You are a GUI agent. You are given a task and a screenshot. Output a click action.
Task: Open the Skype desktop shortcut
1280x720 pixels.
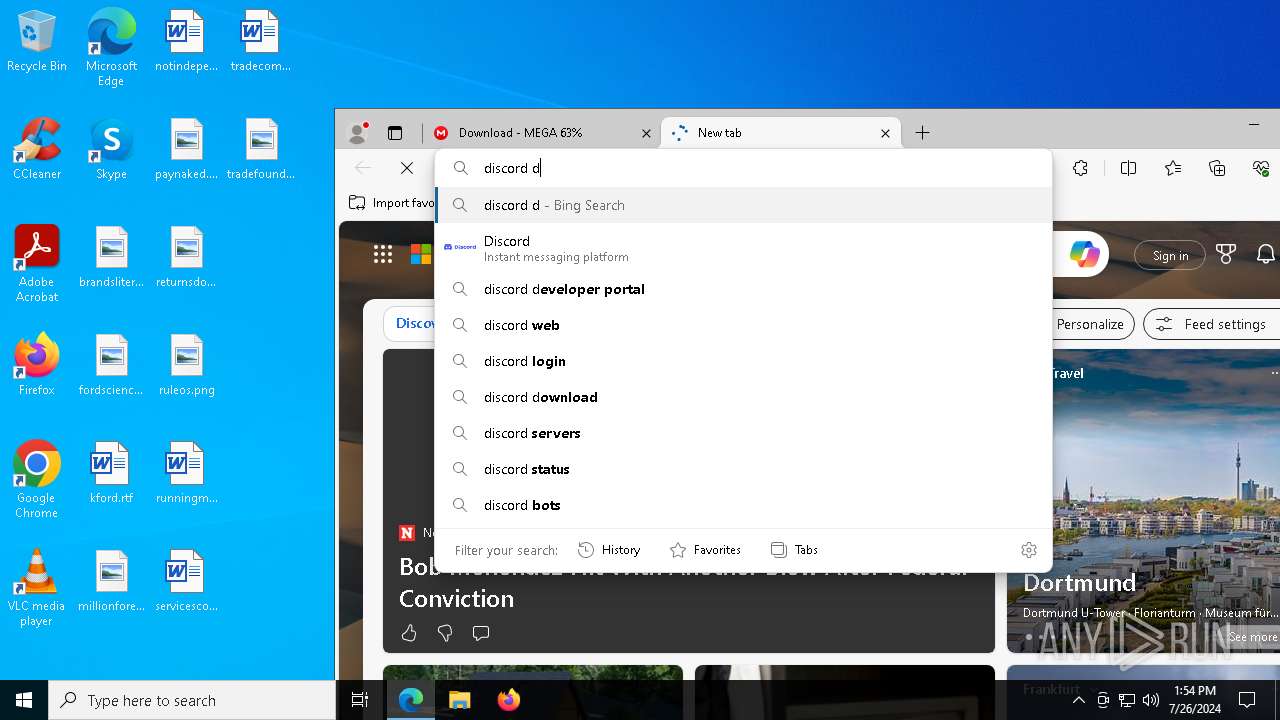point(111,150)
